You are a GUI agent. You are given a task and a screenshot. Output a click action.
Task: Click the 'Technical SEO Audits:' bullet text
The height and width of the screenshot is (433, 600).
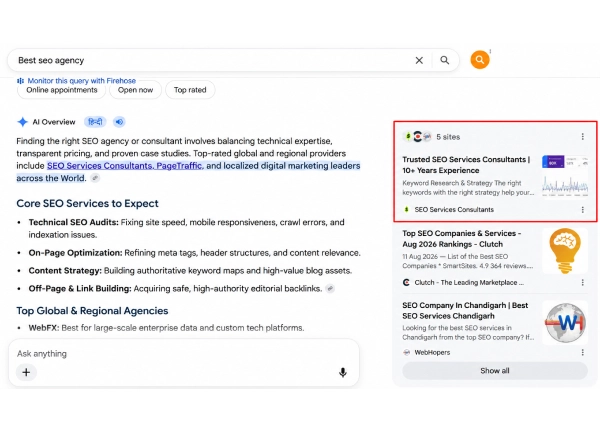[x=73, y=223]
